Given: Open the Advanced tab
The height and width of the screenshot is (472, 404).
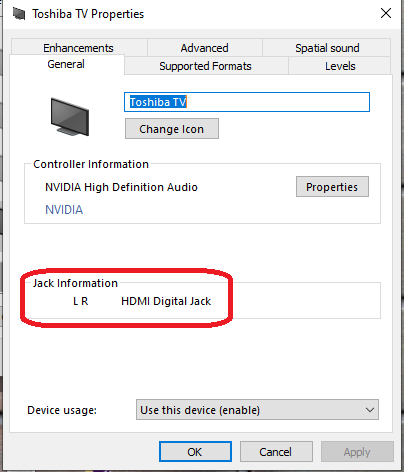Looking at the screenshot, I should (204, 48).
